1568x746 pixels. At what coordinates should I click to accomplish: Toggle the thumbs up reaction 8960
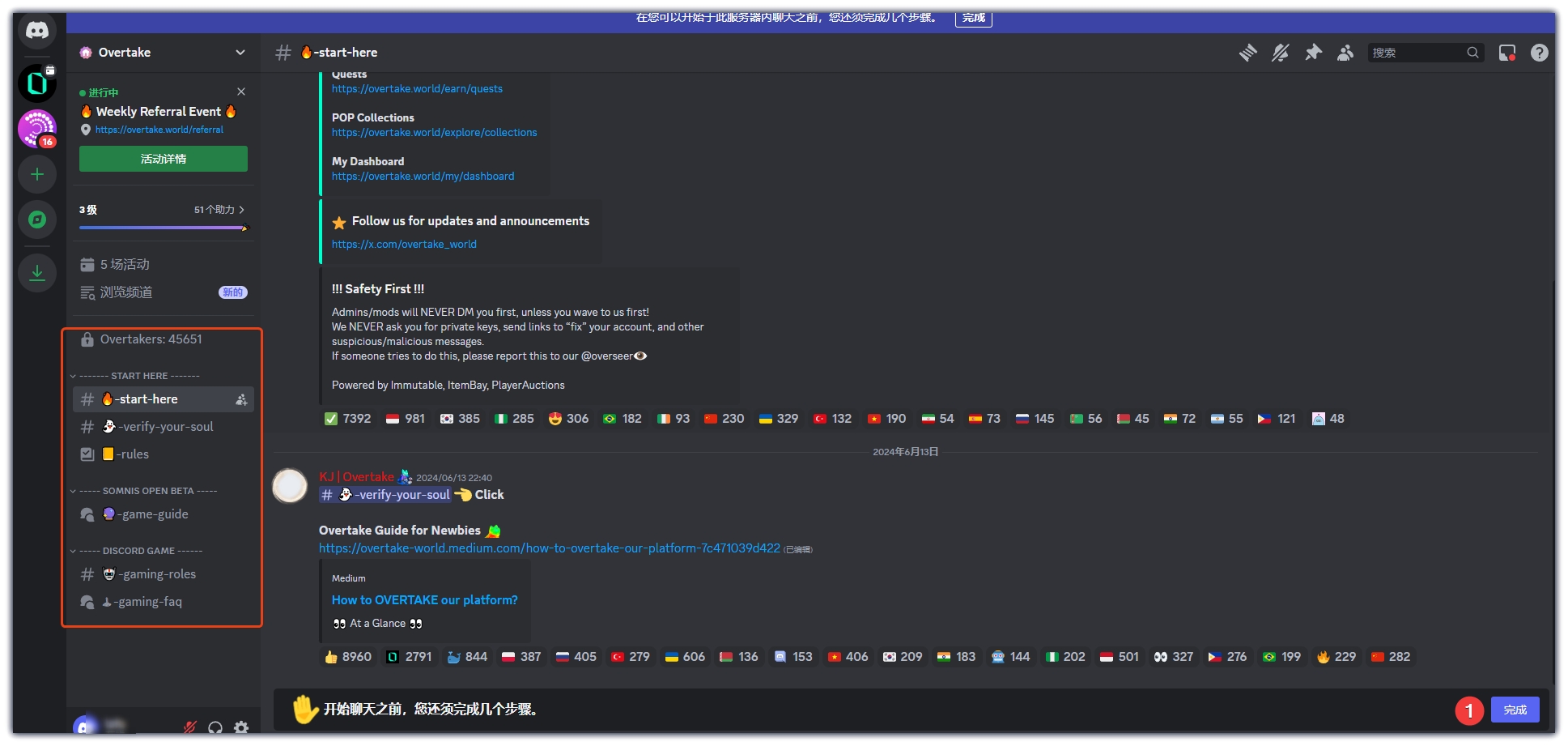click(347, 657)
